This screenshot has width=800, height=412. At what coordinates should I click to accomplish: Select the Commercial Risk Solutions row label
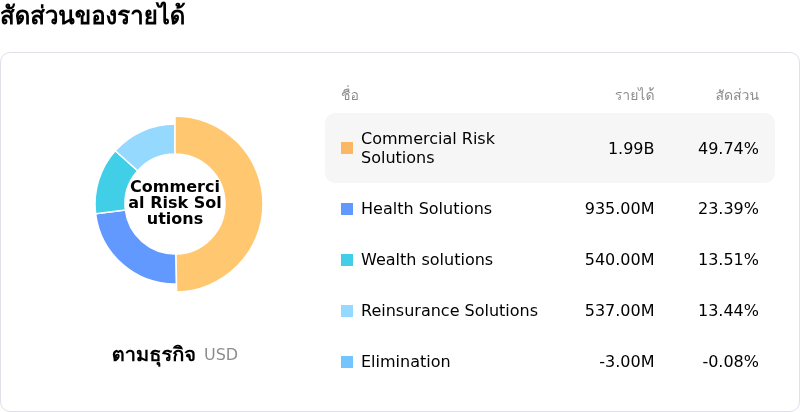427,148
